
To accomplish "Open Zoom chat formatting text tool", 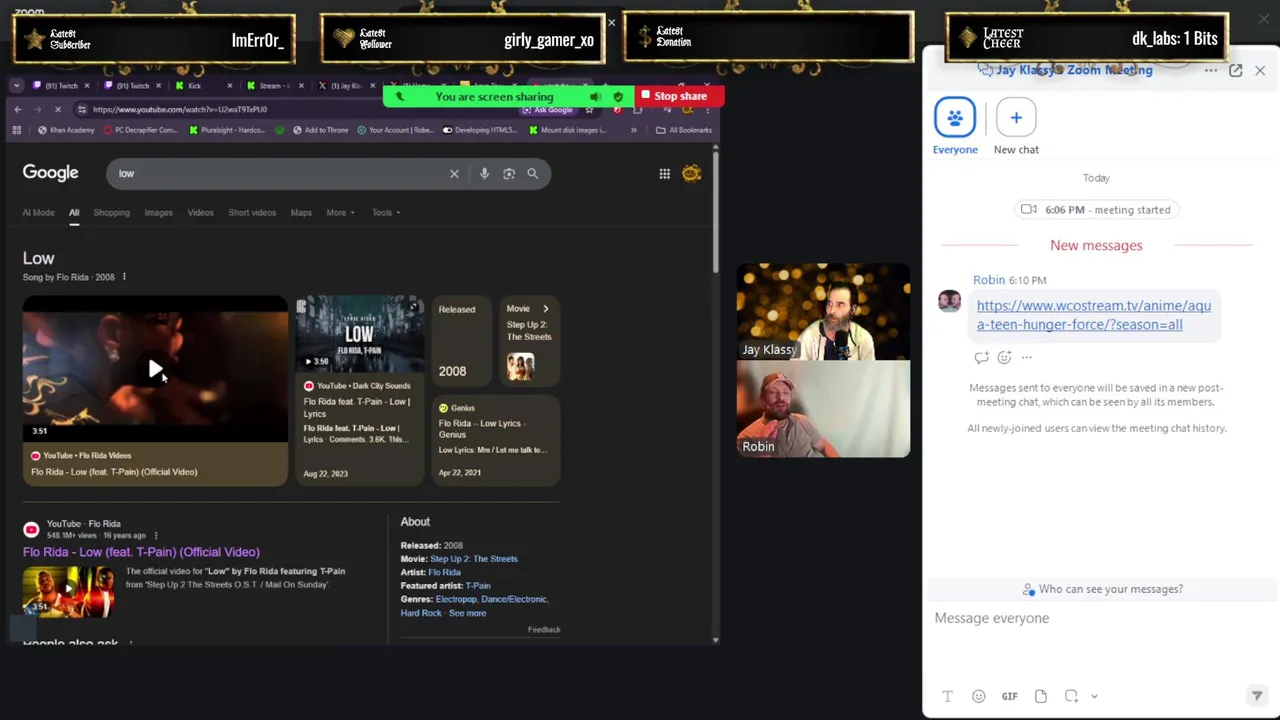I will 947,696.
